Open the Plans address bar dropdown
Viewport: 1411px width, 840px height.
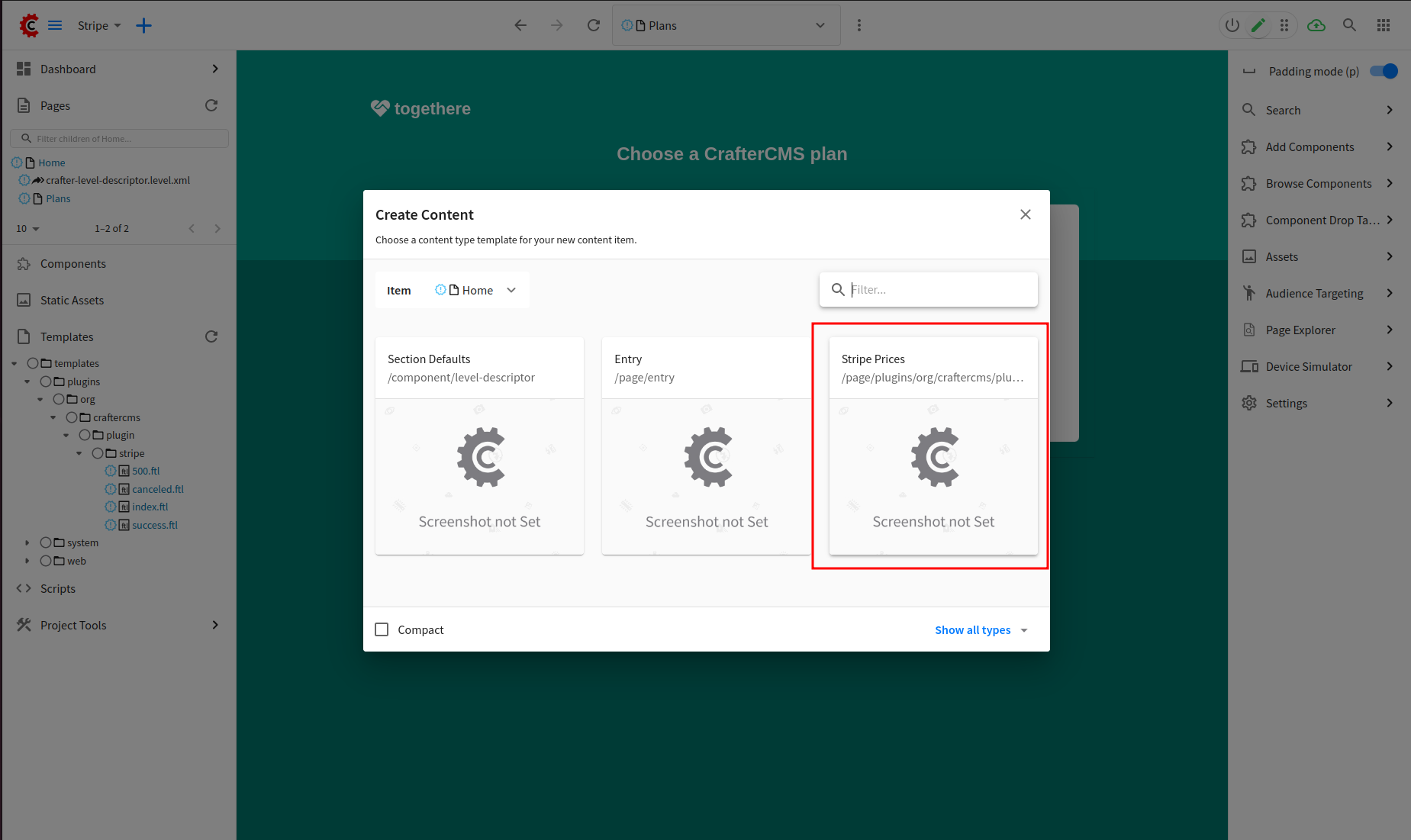pos(820,25)
